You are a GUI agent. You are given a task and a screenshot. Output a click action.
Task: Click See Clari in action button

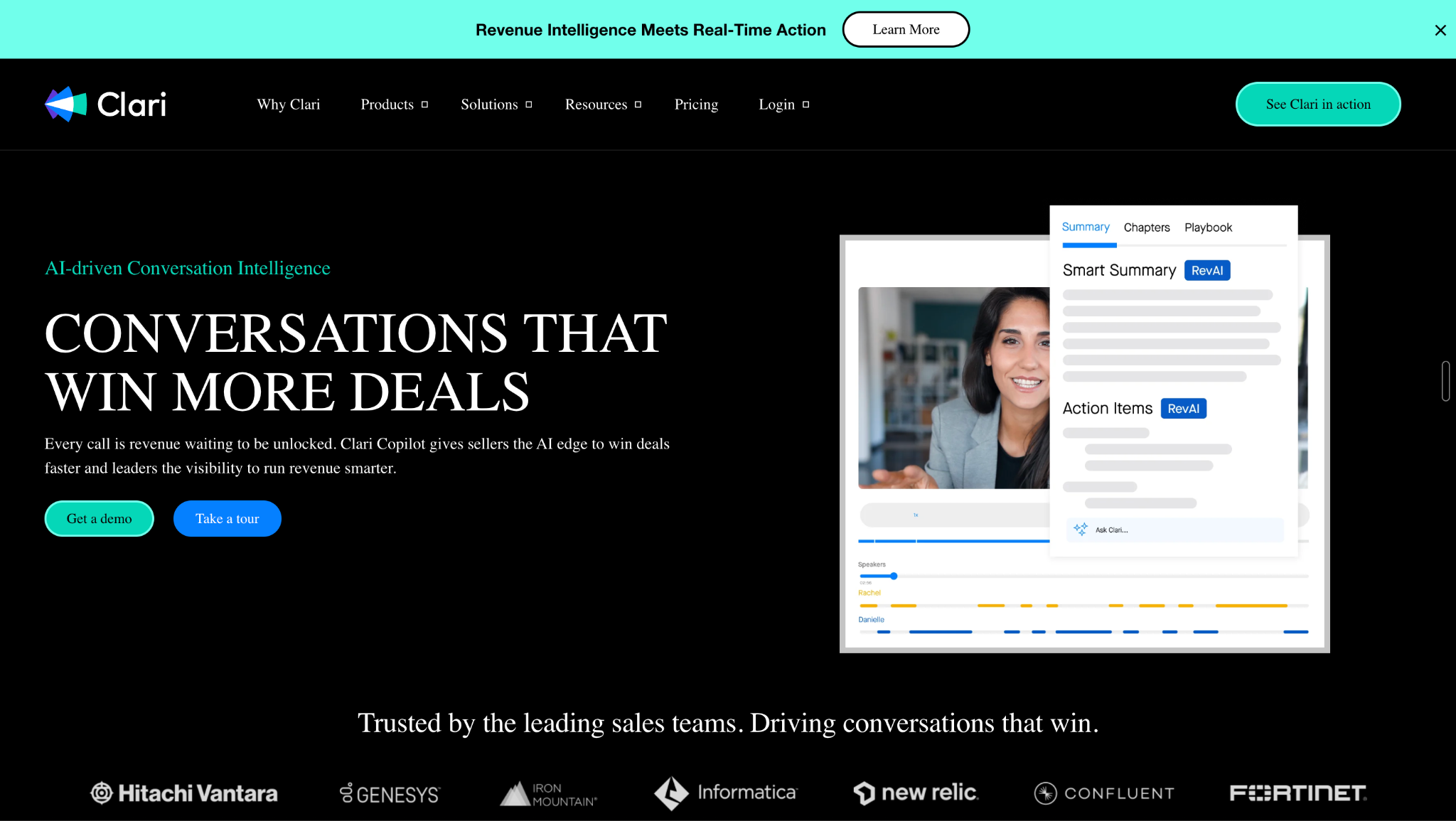[1318, 104]
